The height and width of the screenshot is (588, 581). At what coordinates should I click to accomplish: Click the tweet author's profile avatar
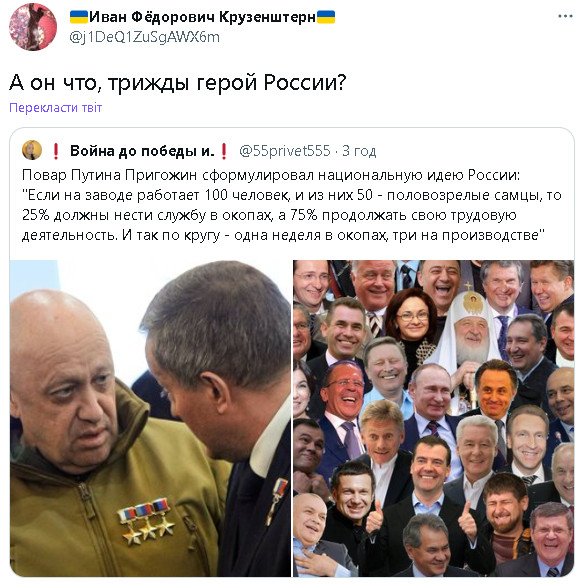click(x=33, y=27)
